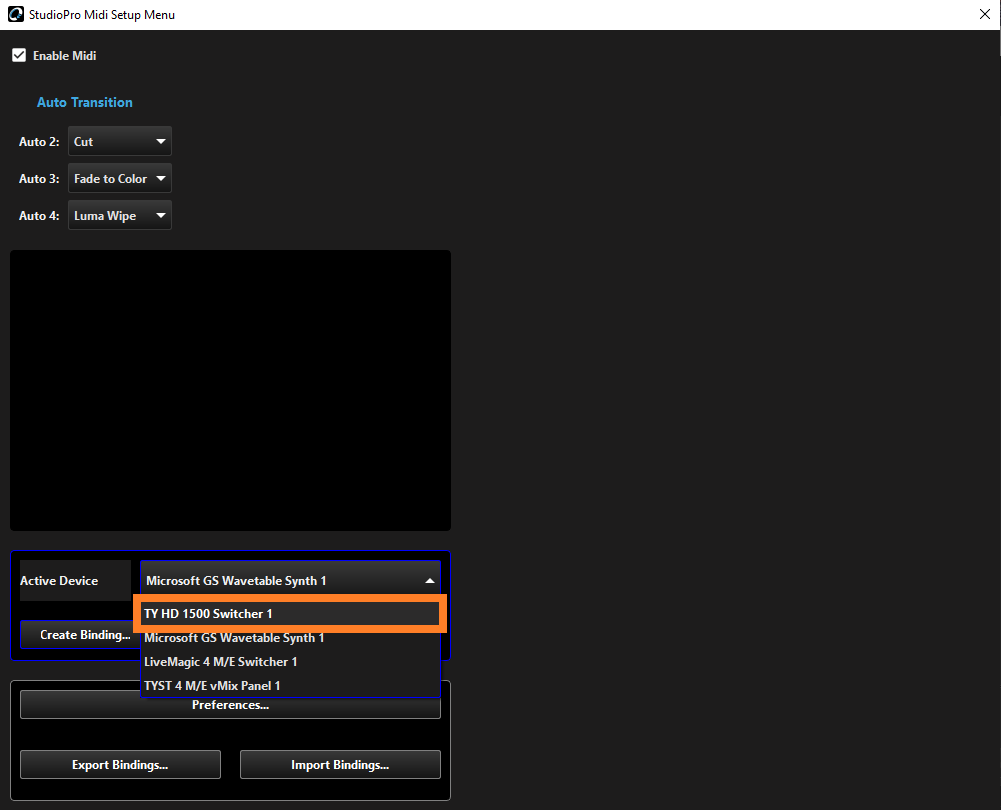The height and width of the screenshot is (810, 1001).
Task: Select Microsoft GS Wavetable Synth 1 list option
Action: point(290,638)
